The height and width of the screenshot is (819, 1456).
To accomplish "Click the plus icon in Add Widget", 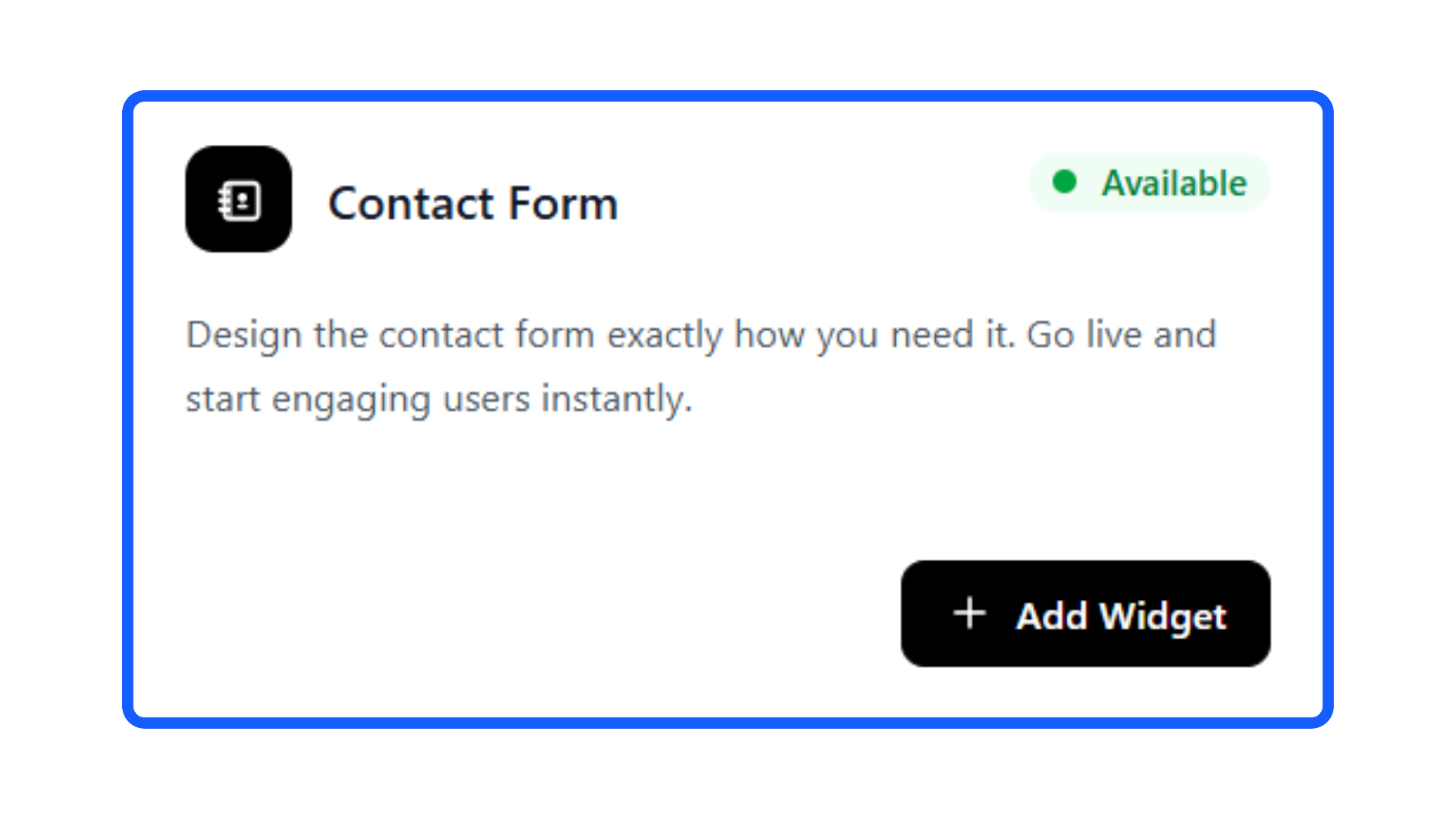I will tap(969, 613).
